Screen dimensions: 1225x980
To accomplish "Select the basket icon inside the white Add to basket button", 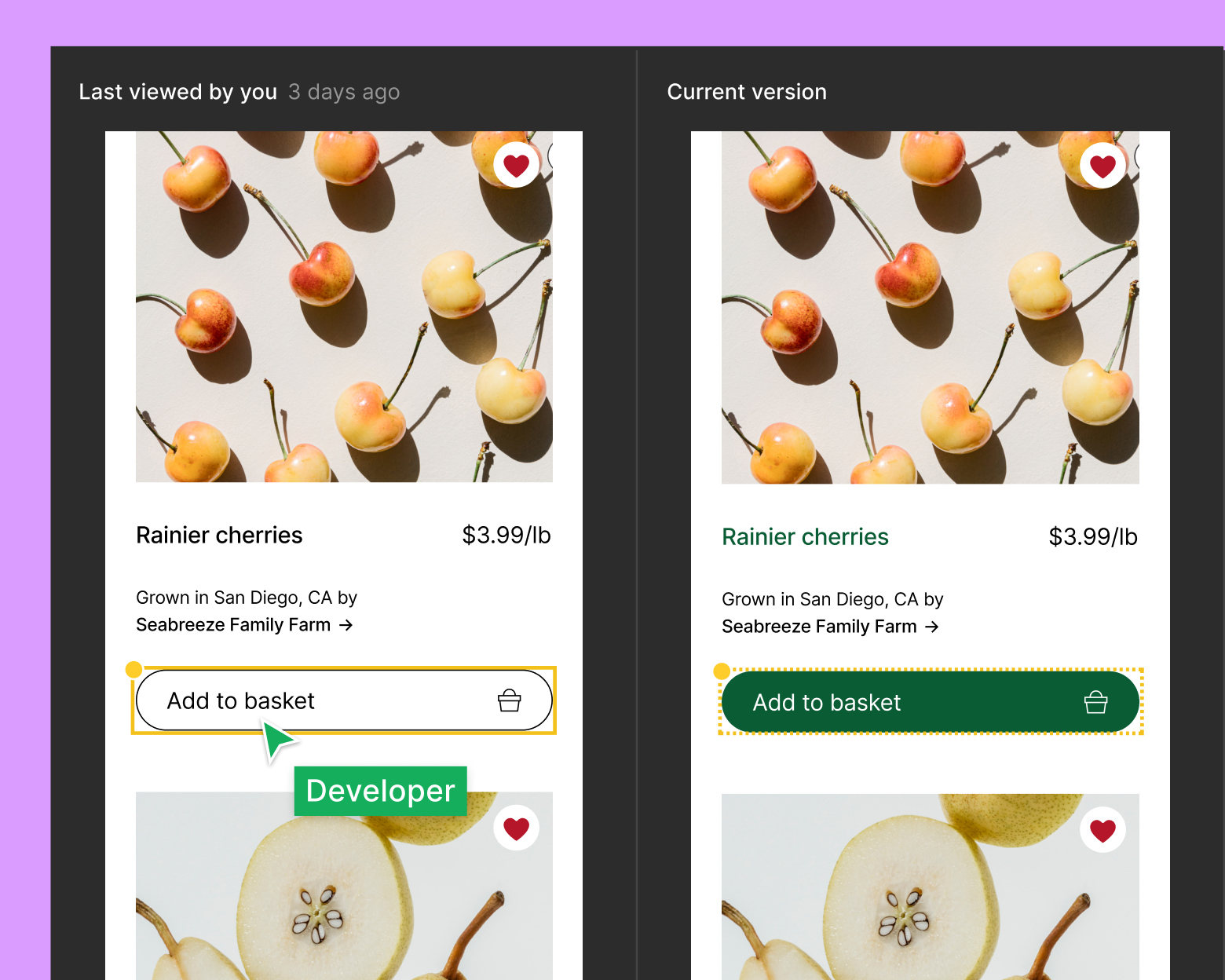I will coord(510,700).
